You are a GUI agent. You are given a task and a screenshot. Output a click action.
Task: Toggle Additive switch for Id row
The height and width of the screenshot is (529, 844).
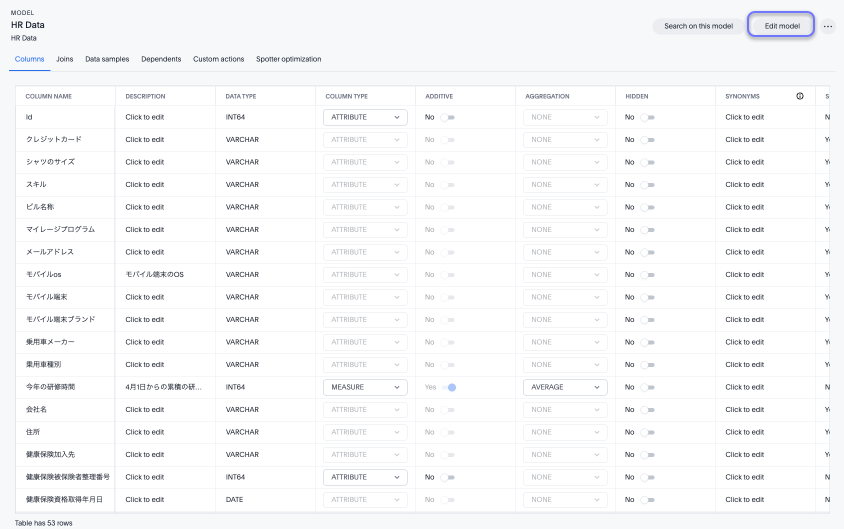pos(448,117)
